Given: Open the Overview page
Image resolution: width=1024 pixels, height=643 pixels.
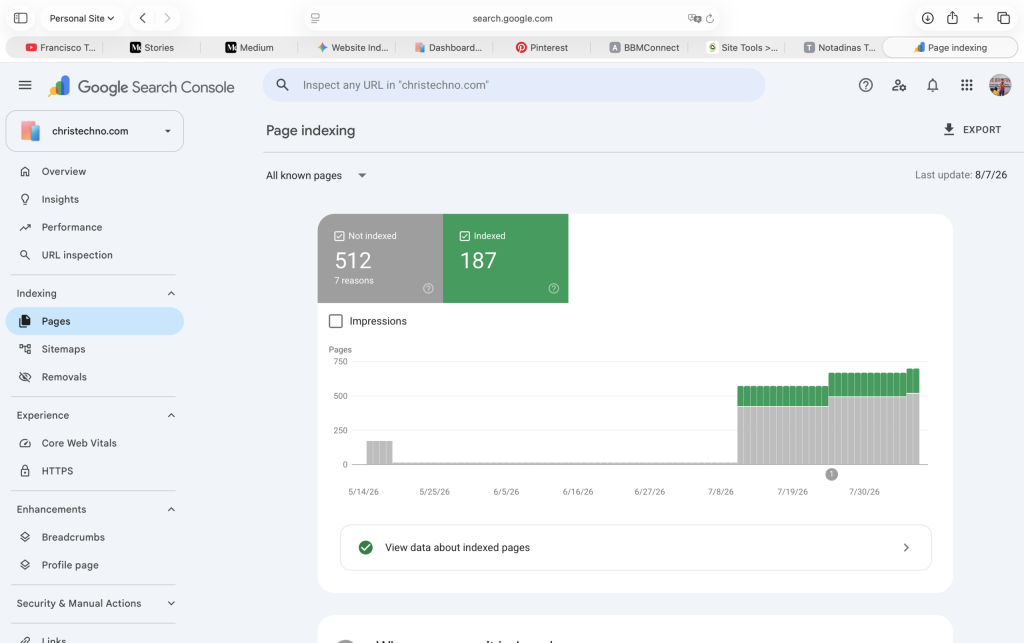Looking at the screenshot, I should point(95,171).
